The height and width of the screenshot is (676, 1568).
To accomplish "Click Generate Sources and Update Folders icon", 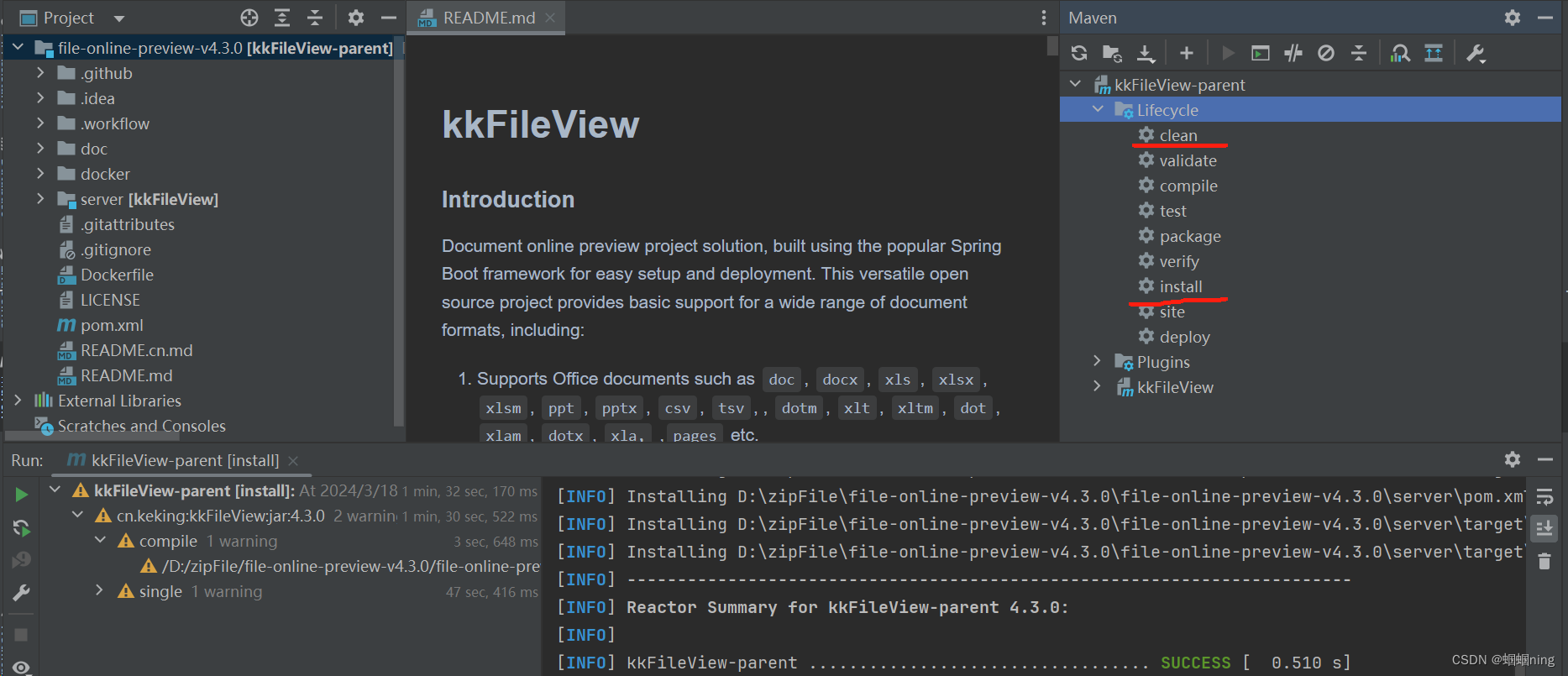I will (1112, 54).
